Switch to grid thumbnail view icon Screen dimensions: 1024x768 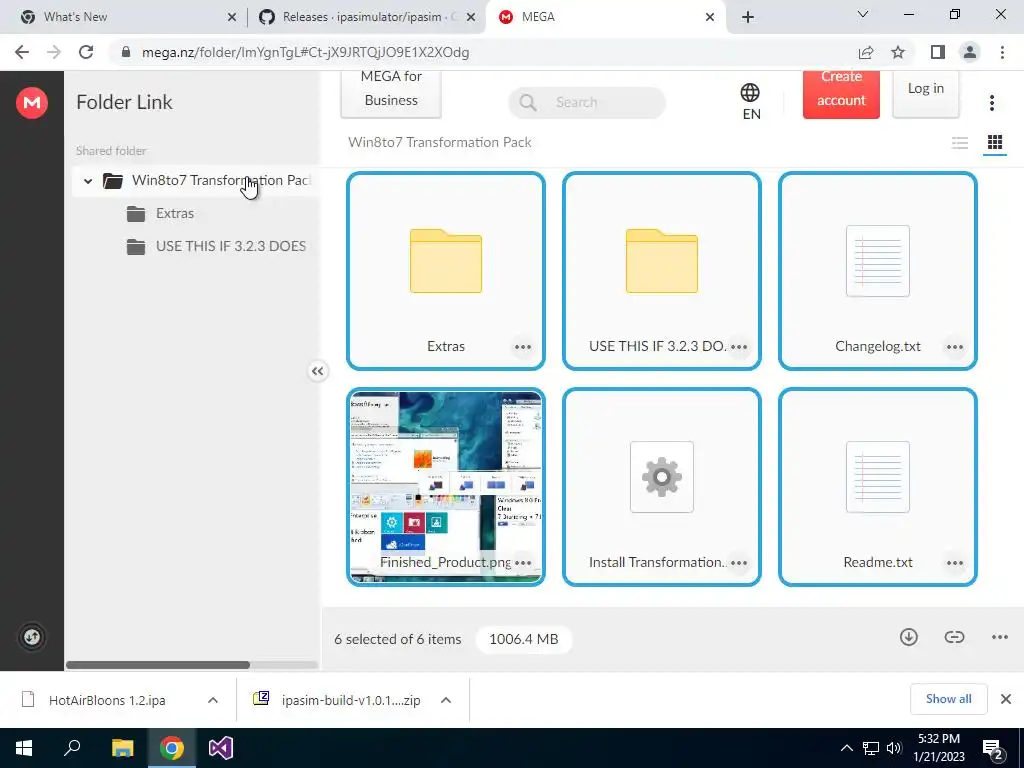tap(995, 142)
